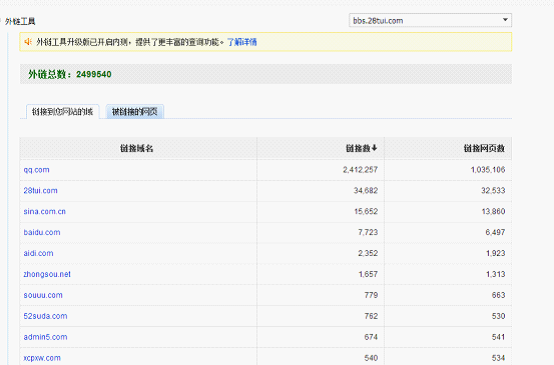This screenshot has height=365, width=554.
Task: Open the bbs.28tui.com site dropdown
Action: [430, 20]
